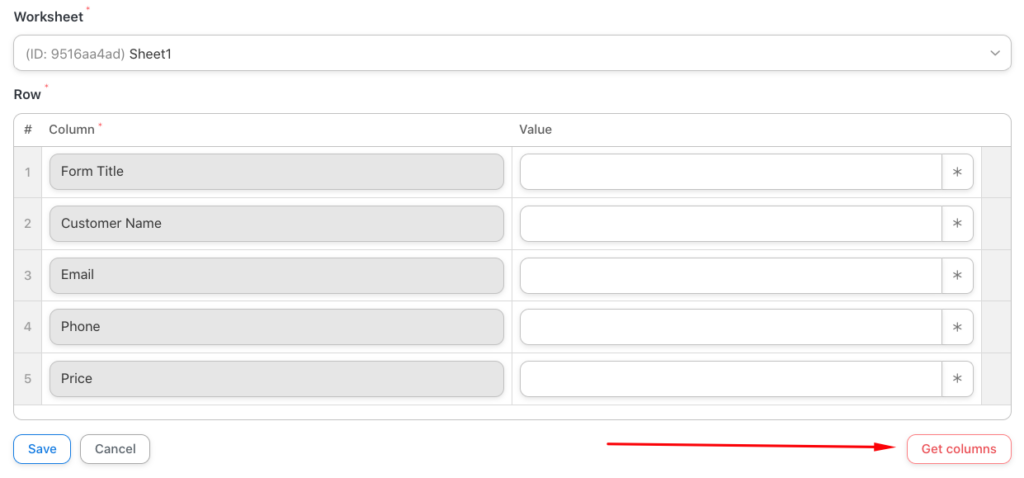Click asterisk icon in Email row
This screenshot has height=478, width=1024.
coord(957,275)
